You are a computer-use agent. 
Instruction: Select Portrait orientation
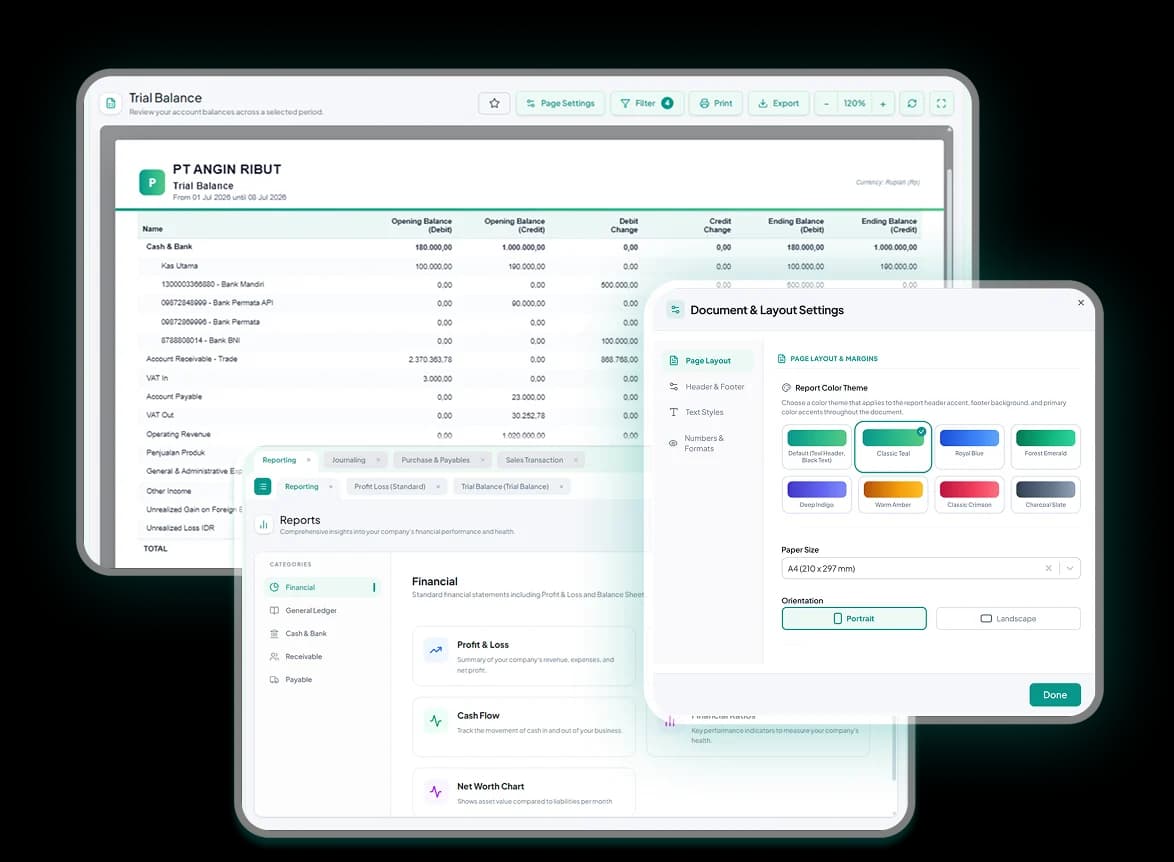click(x=854, y=619)
